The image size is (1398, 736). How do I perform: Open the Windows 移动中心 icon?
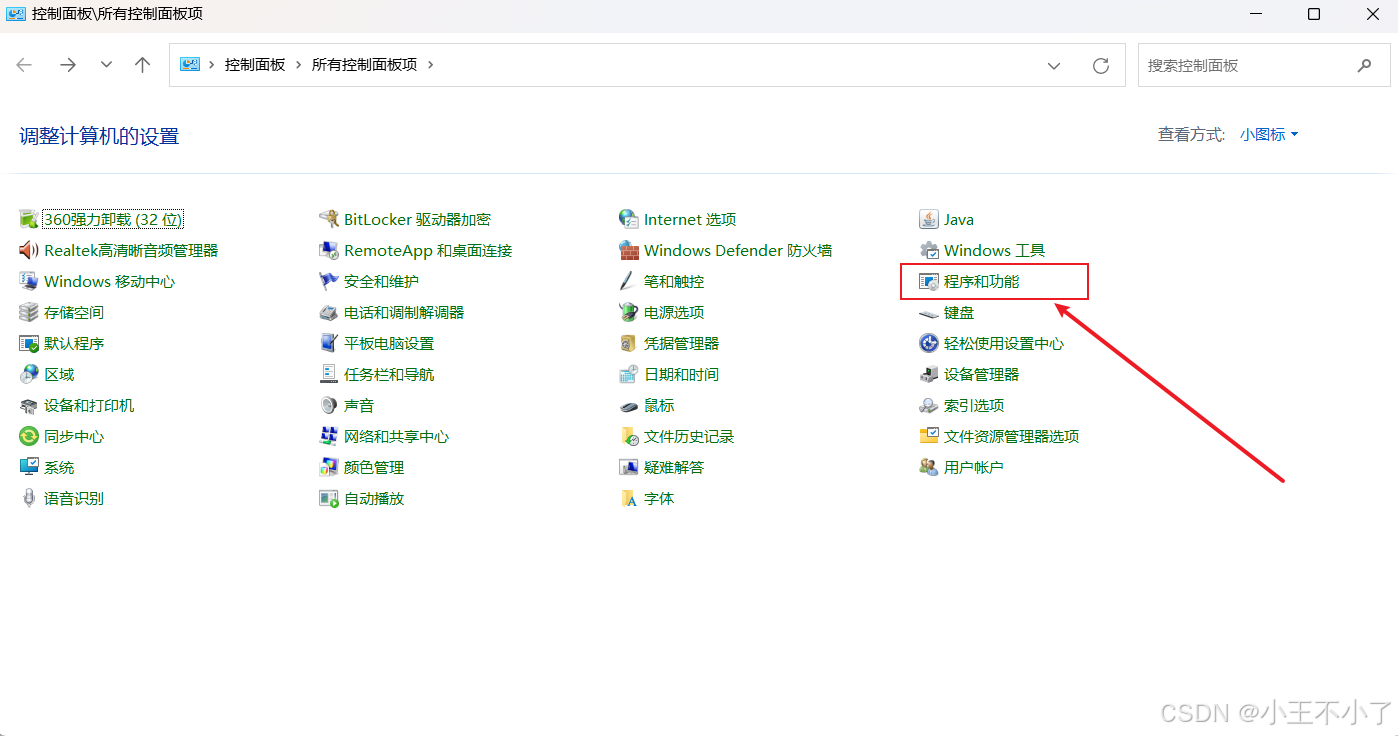pos(29,281)
